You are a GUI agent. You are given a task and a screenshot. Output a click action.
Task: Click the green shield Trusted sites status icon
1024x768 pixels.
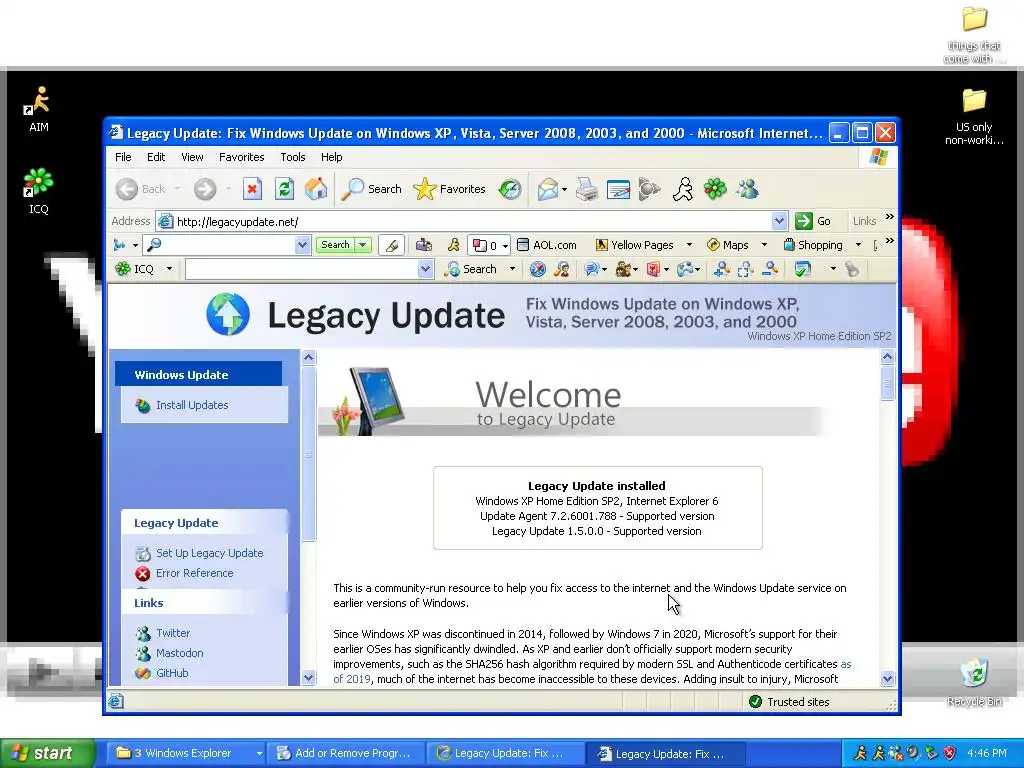(756, 702)
